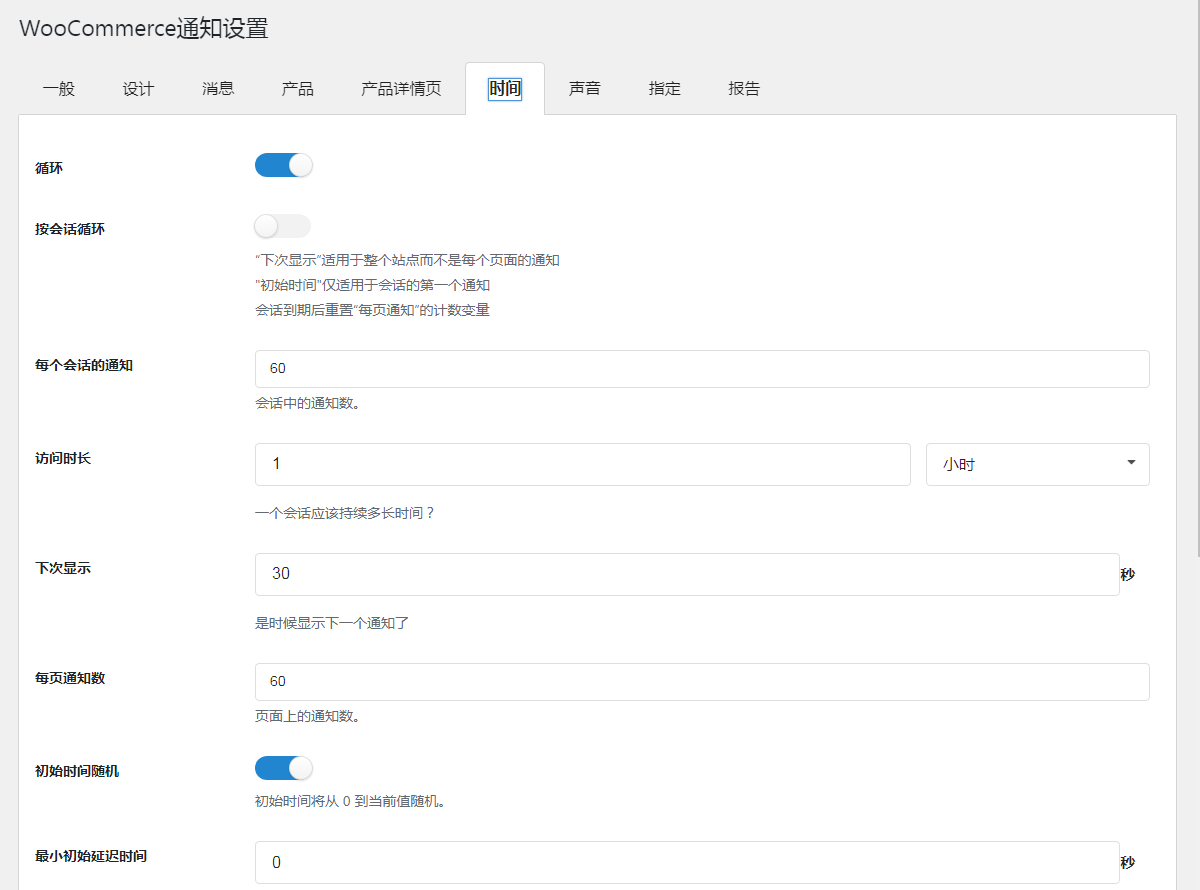
Task: Click the 循环 setting label
Action: pyautogui.click(x=49, y=168)
